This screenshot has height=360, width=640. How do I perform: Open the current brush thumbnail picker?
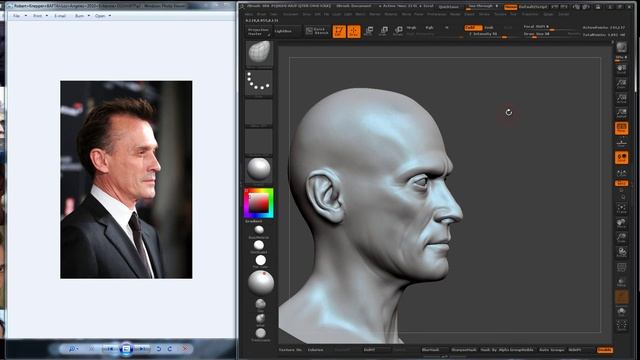(259, 53)
